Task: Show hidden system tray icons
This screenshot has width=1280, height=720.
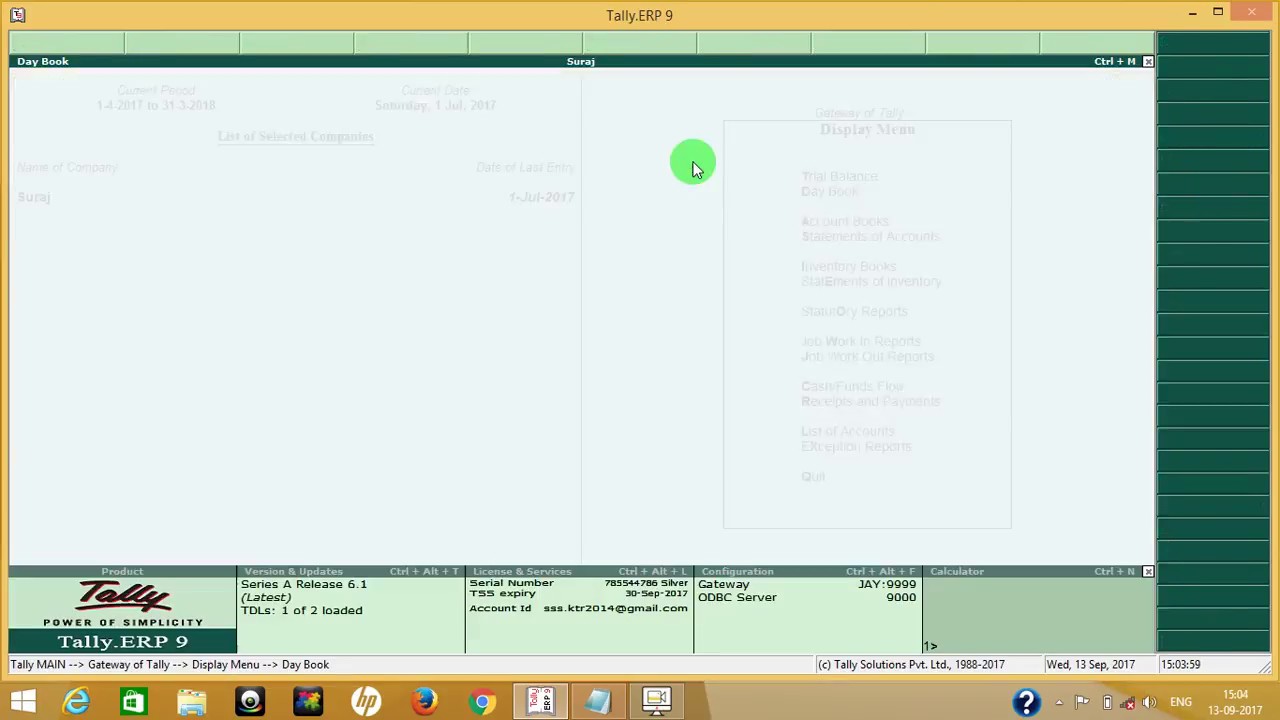Action: [1059, 702]
